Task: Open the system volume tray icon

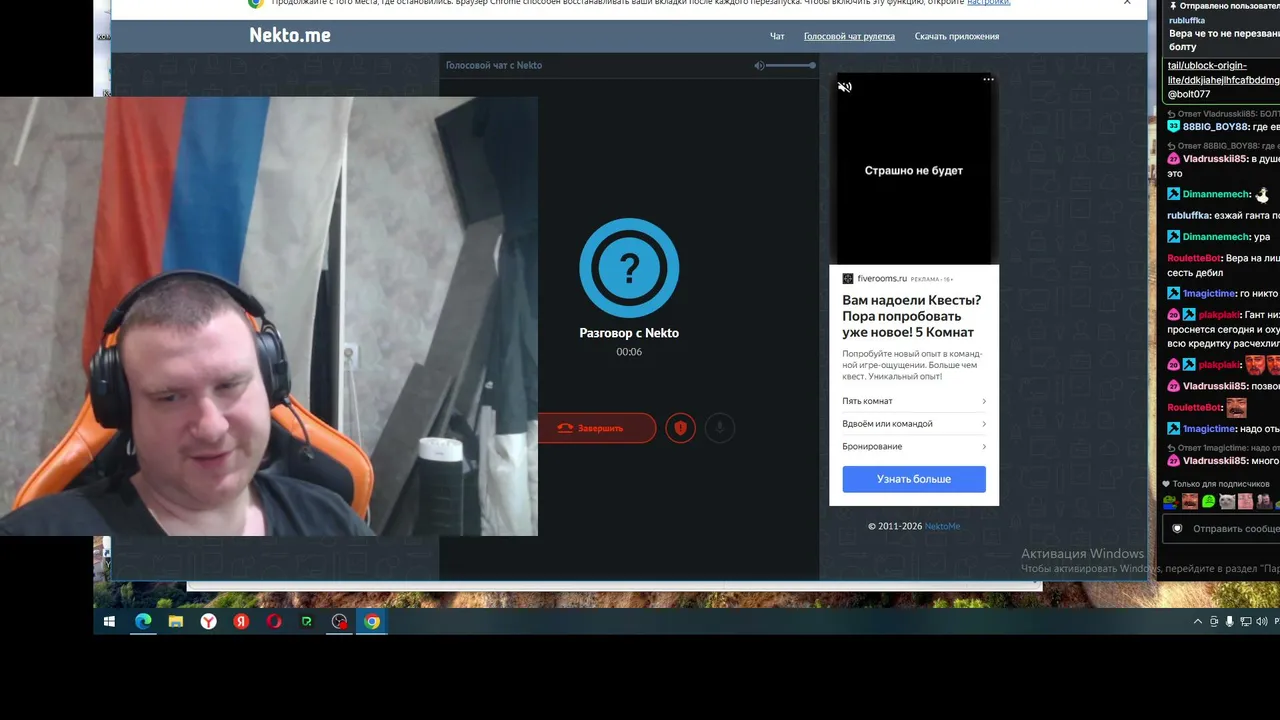Action: click(1260, 622)
